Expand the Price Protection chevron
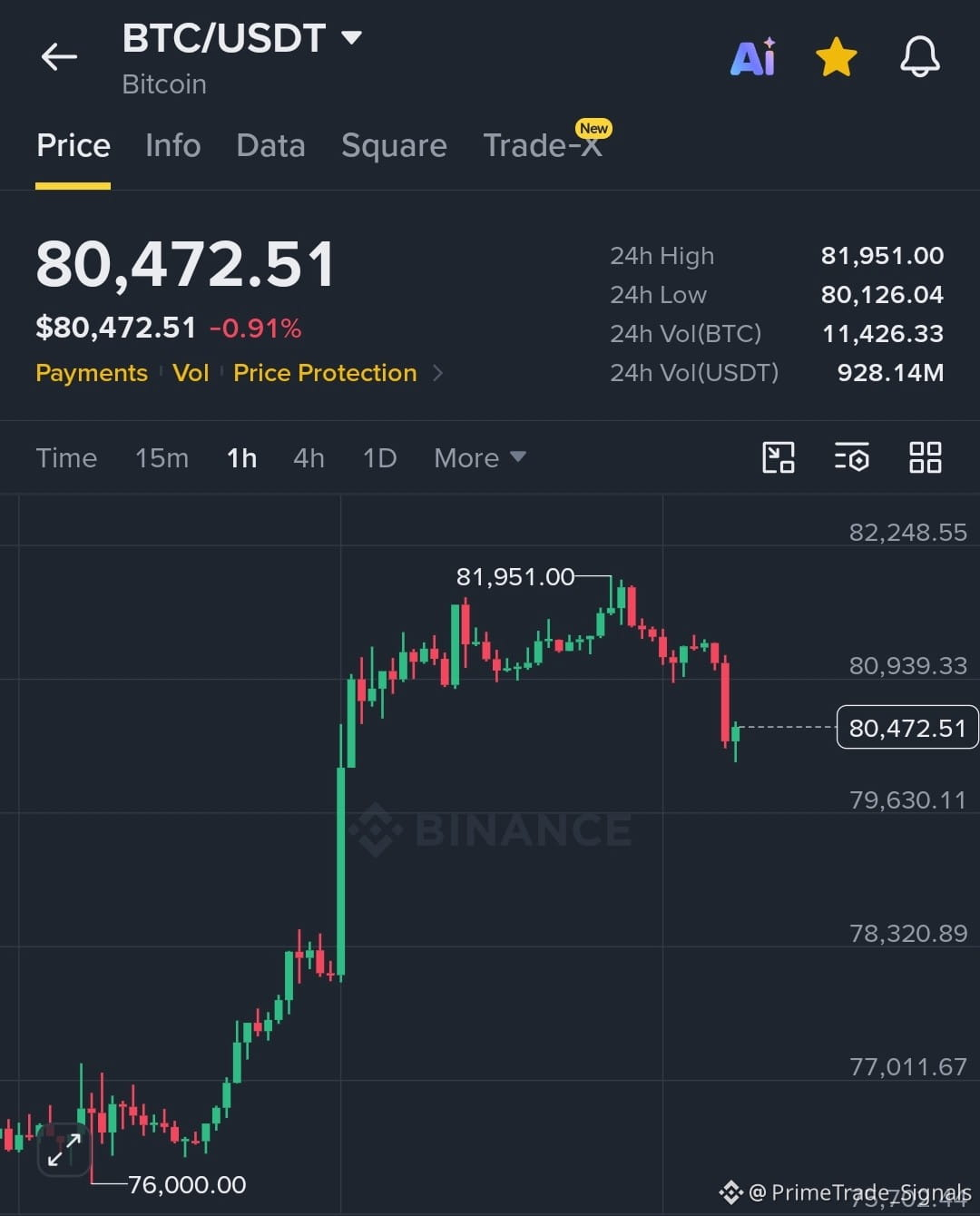980x1216 pixels. click(438, 373)
